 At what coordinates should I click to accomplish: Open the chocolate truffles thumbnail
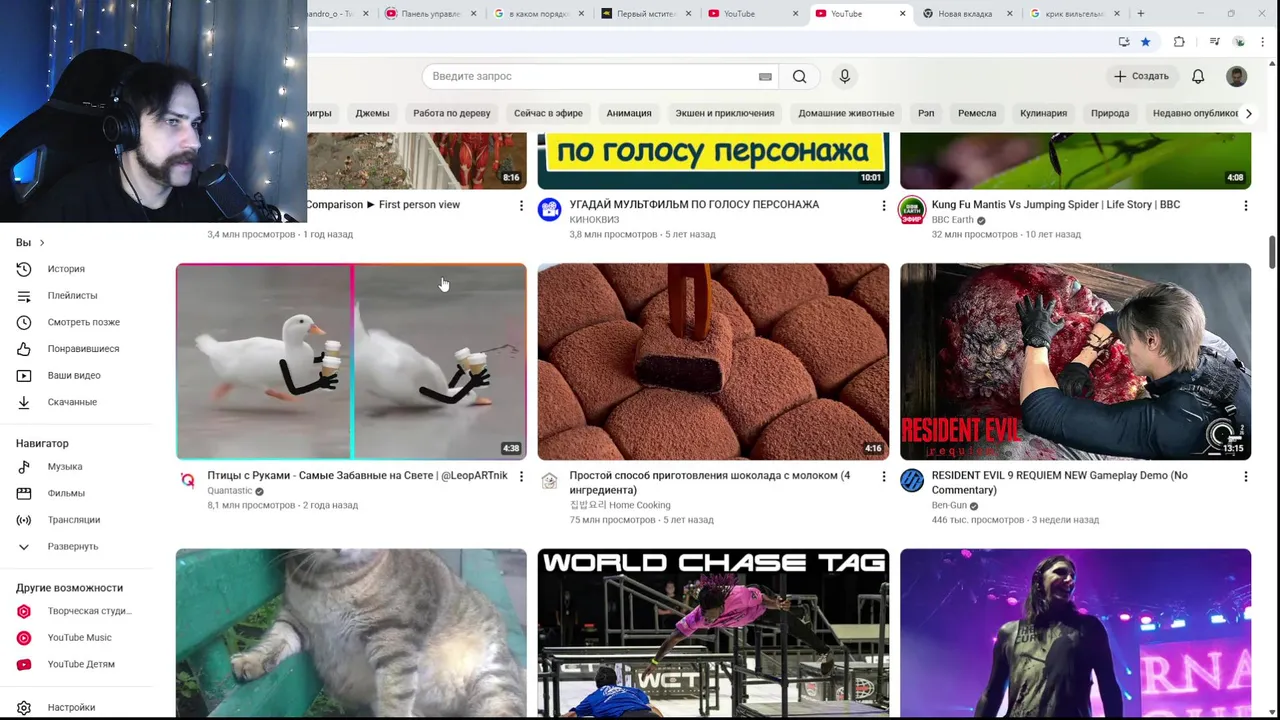point(713,361)
